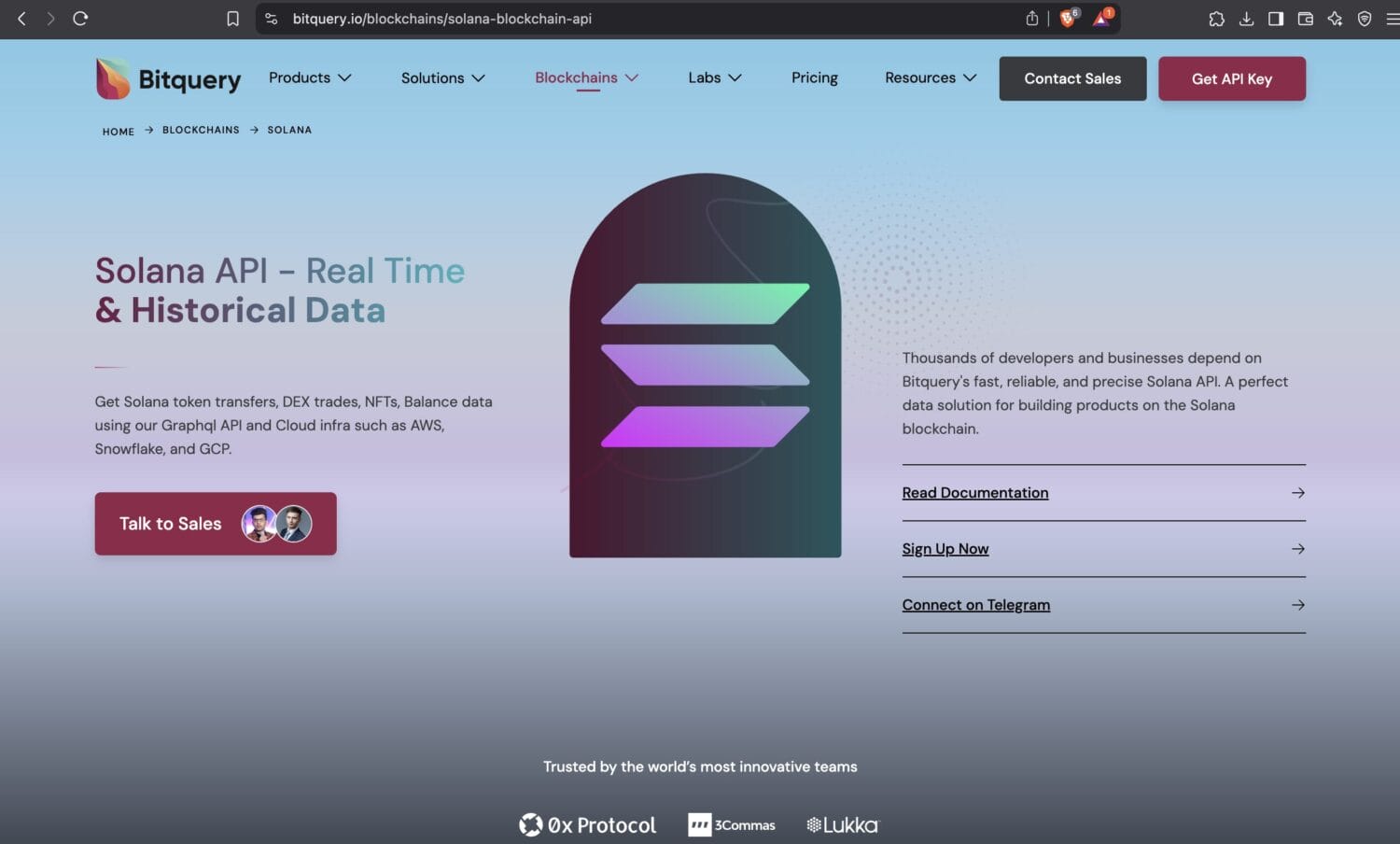Navigate to the Blockchains breadcrumb
Screen dimensions: 1400x844
pos(201,130)
